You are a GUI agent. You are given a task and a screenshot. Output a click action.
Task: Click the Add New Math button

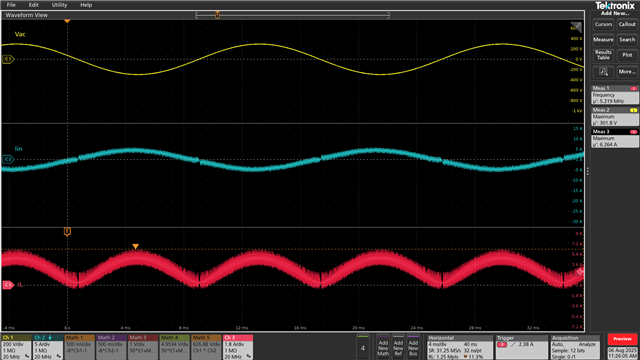383,347
